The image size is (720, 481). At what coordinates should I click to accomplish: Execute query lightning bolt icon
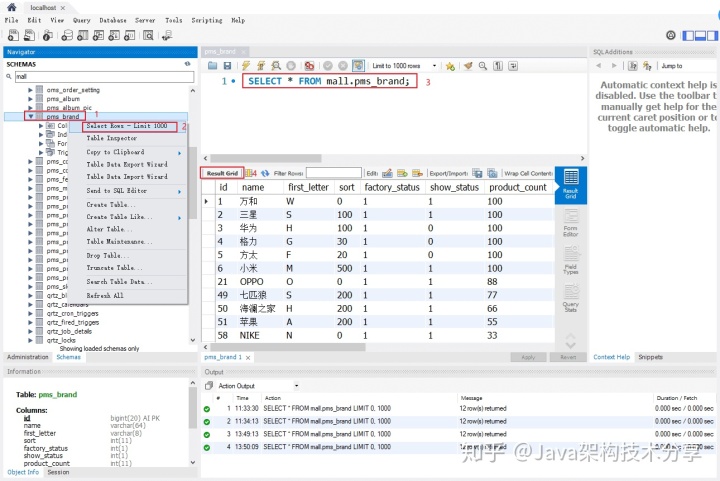click(x=246, y=66)
